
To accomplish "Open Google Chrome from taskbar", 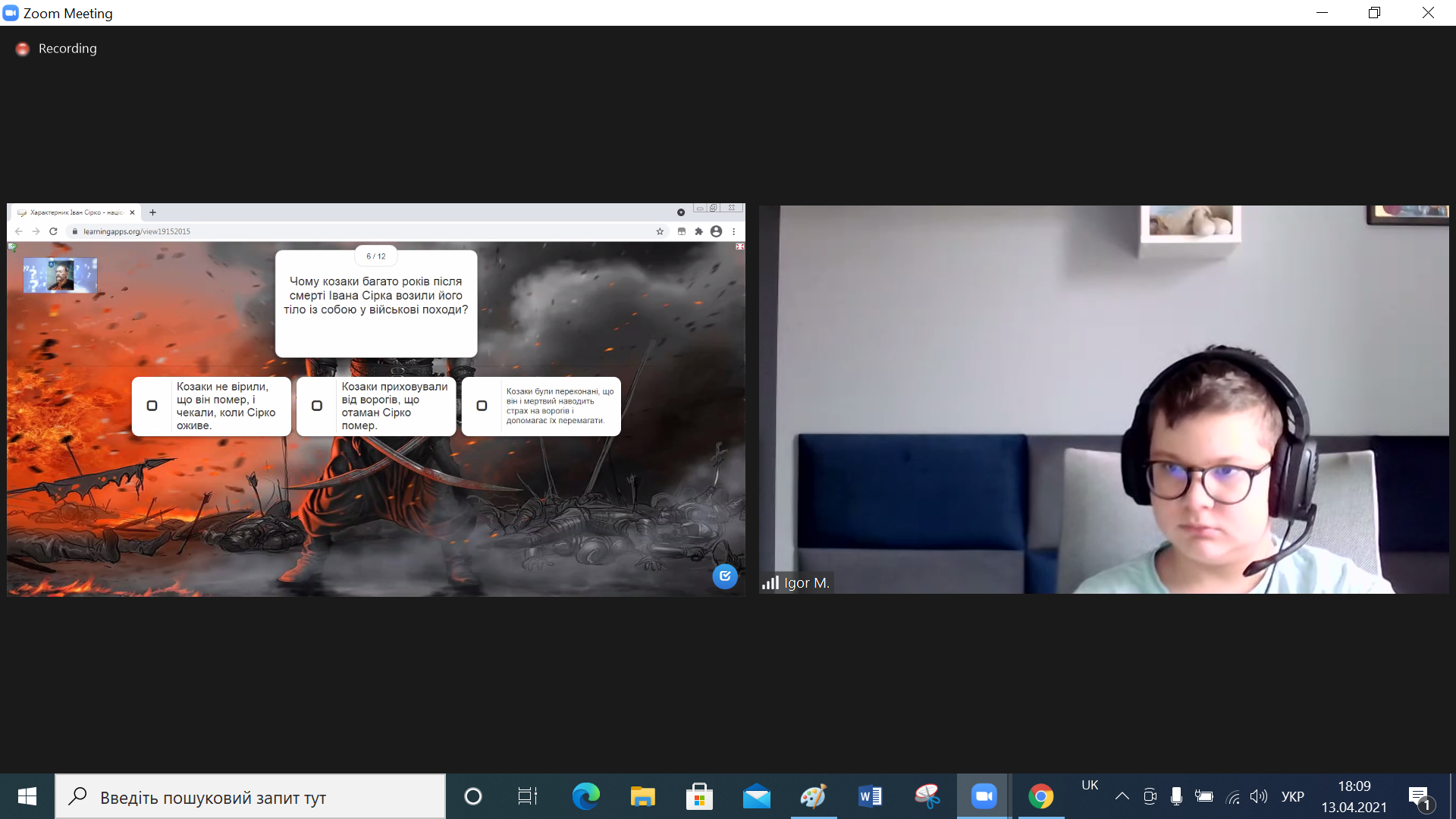I will coord(1040,796).
